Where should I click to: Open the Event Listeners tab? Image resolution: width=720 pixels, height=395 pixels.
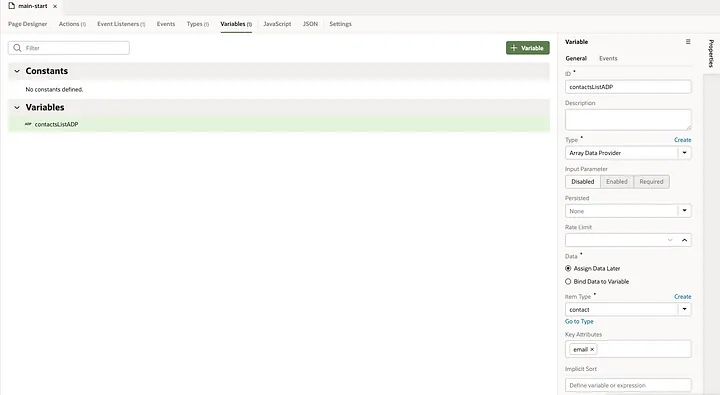click(x=121, y=24)
